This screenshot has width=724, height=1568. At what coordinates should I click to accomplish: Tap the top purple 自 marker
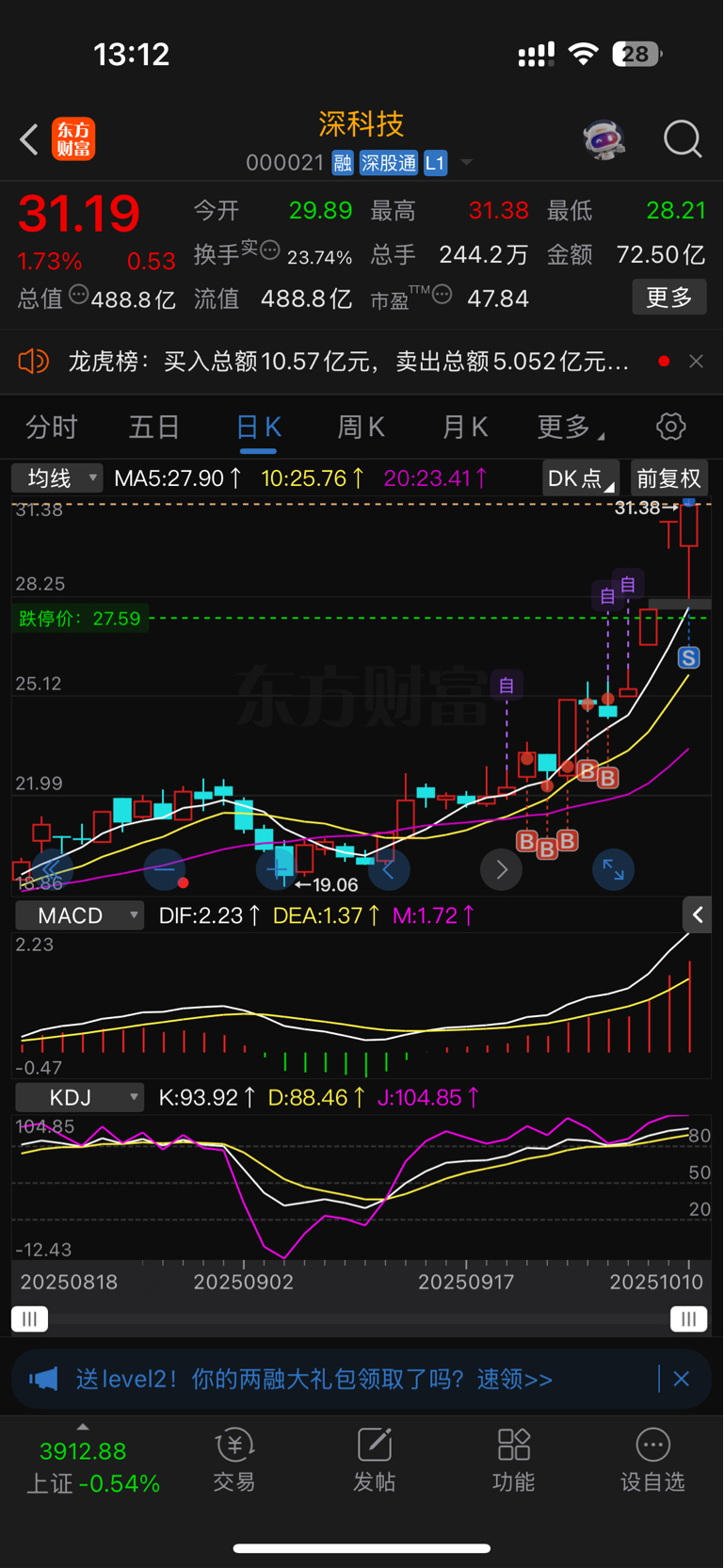628,584
